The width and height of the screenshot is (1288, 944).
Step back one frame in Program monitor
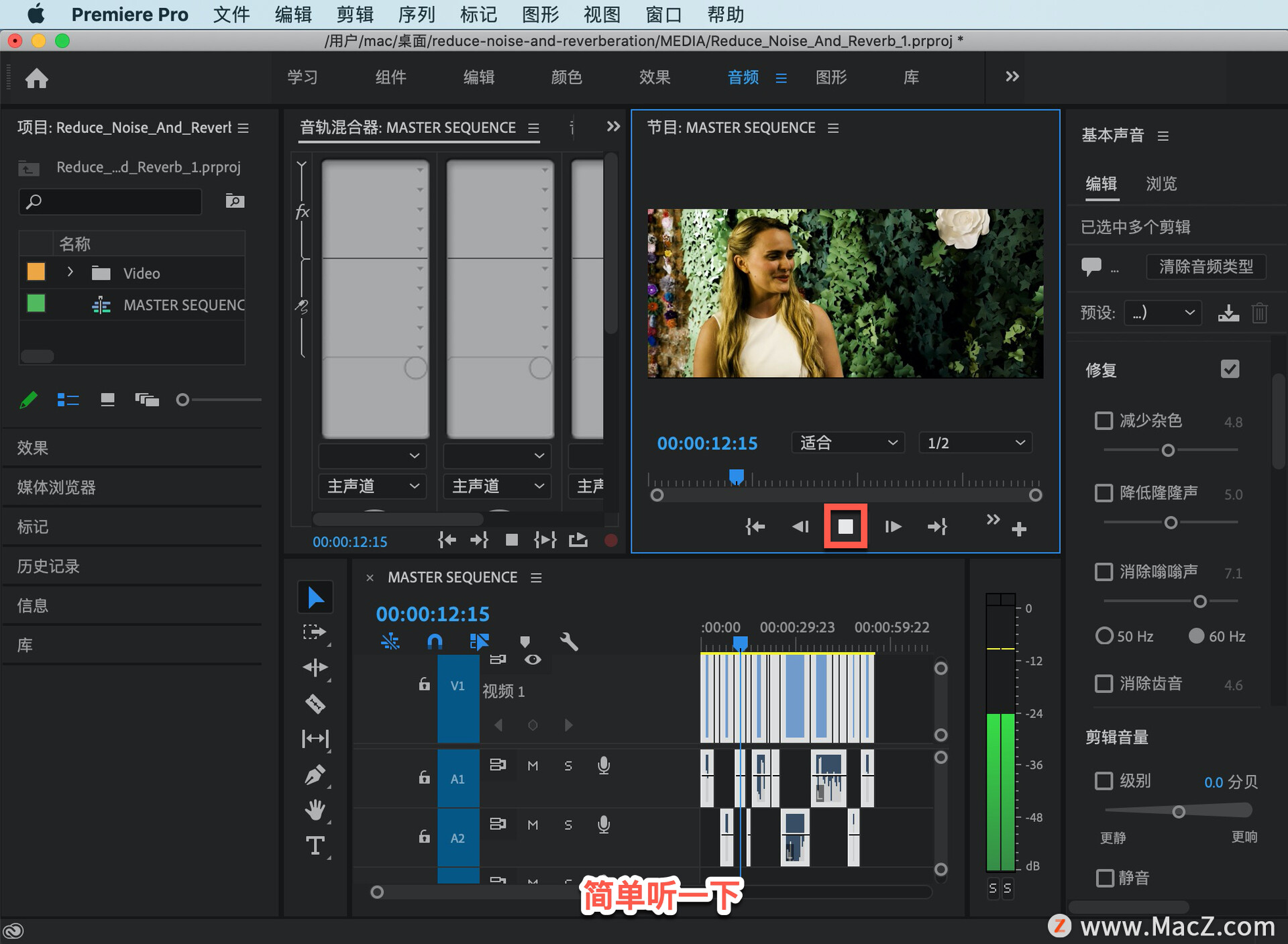click(800, 527)
